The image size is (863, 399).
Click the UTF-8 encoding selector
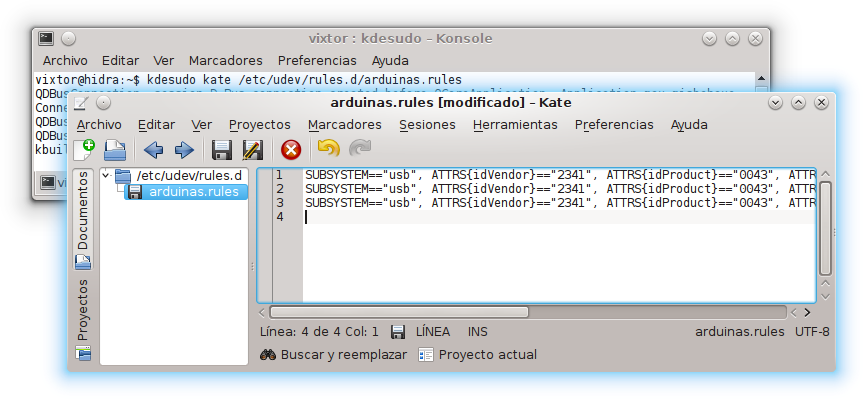pyautogui.click(x=812, y=332)
